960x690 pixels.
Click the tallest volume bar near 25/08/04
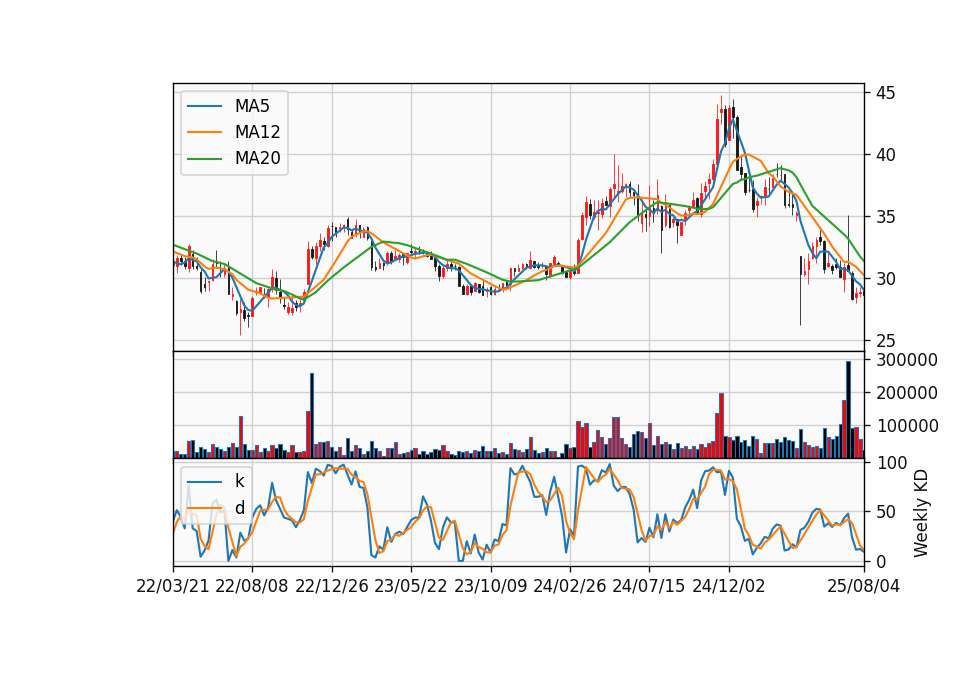(x=848, y=410)
